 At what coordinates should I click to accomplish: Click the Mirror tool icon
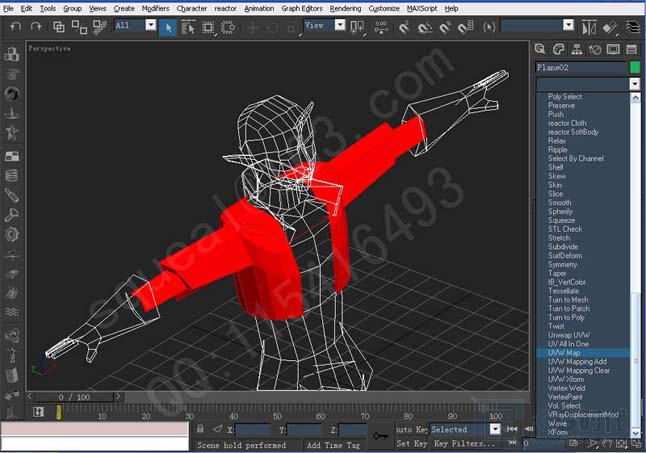pyautogui.click(x=589, y=28)
